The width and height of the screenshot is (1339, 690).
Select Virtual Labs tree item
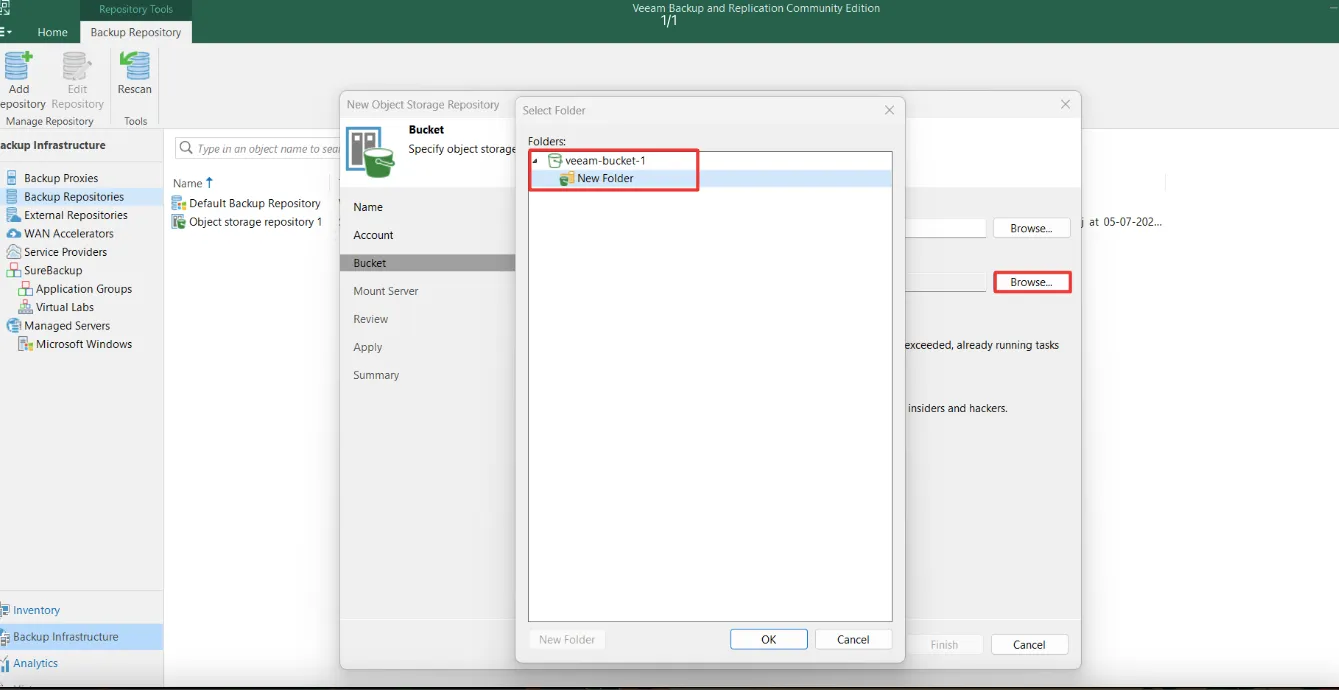click(65, 307)
